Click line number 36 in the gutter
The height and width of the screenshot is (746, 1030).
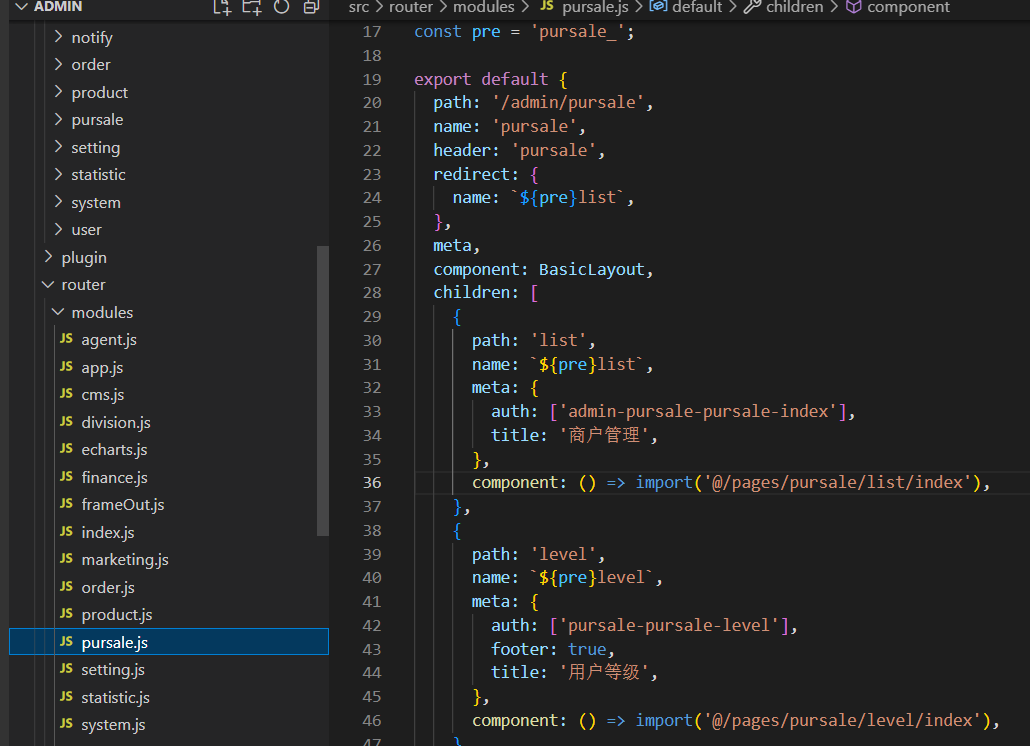point(372,483)
